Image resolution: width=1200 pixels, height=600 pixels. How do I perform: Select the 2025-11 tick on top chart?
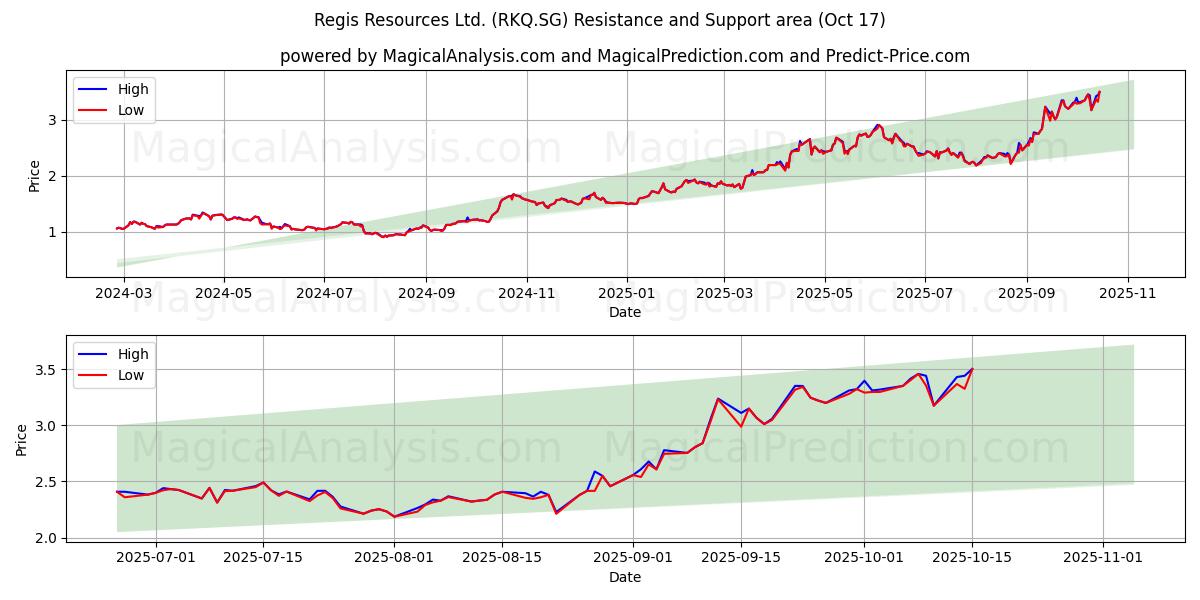click(1128, 294)
